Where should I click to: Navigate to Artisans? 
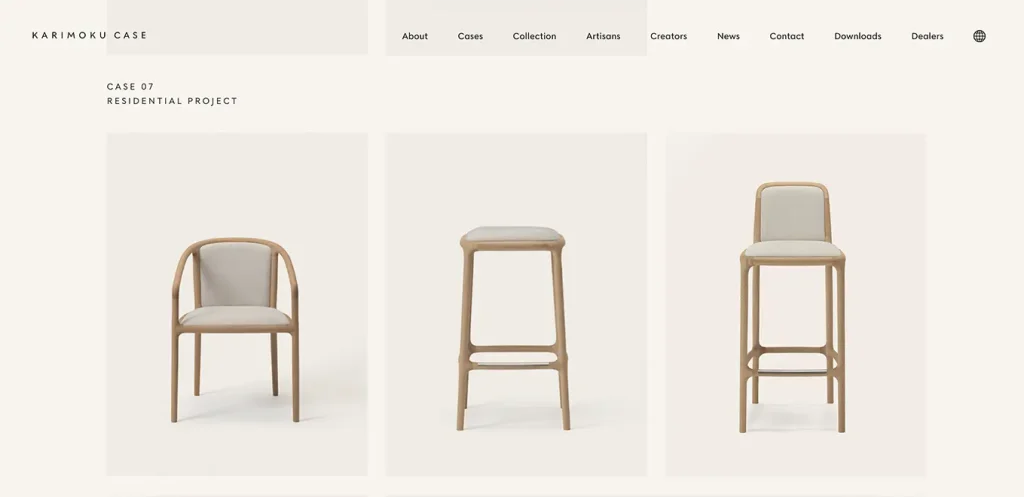tap(603, 36)
